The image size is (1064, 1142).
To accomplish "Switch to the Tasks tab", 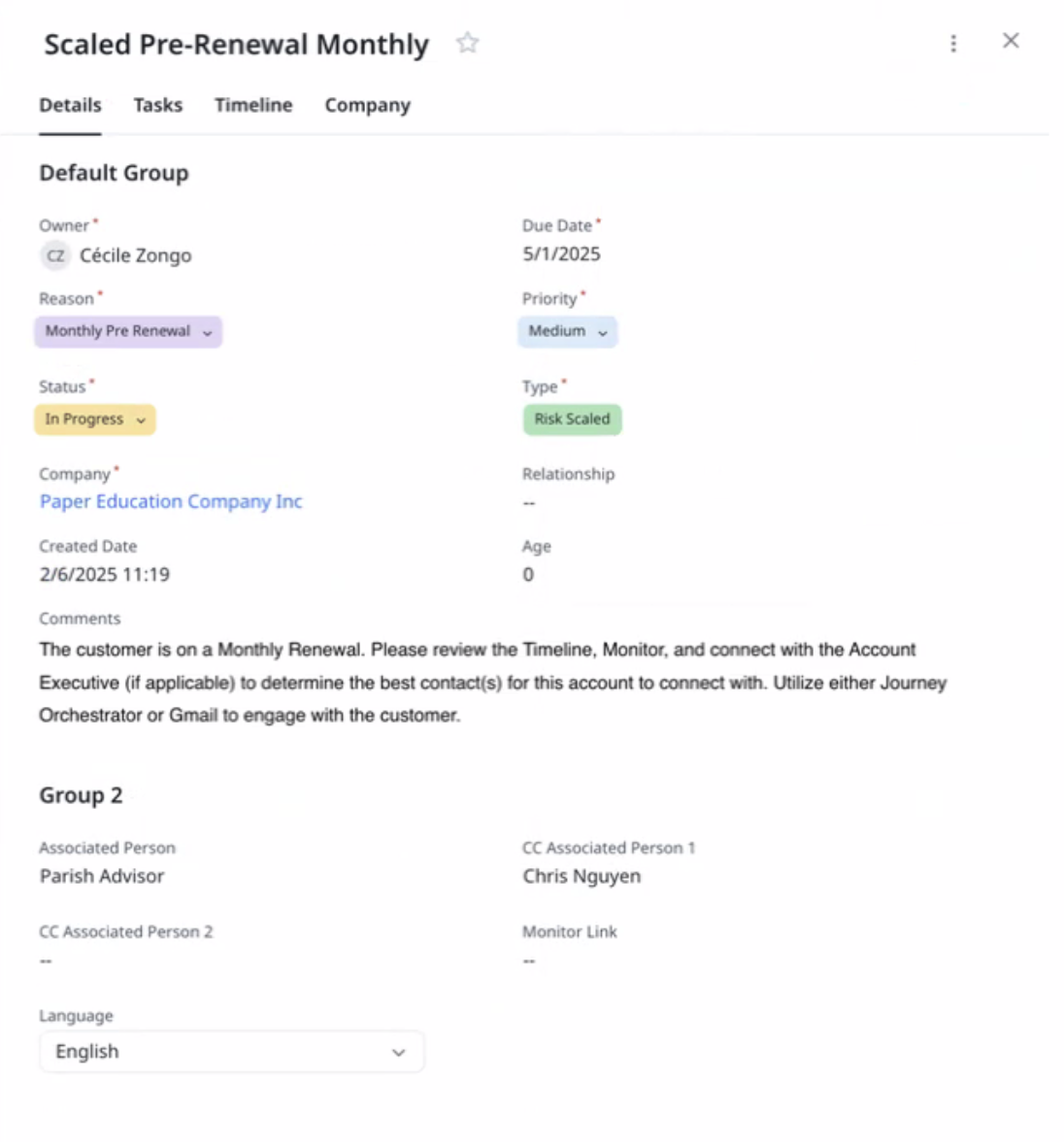I will pos(157,105).
